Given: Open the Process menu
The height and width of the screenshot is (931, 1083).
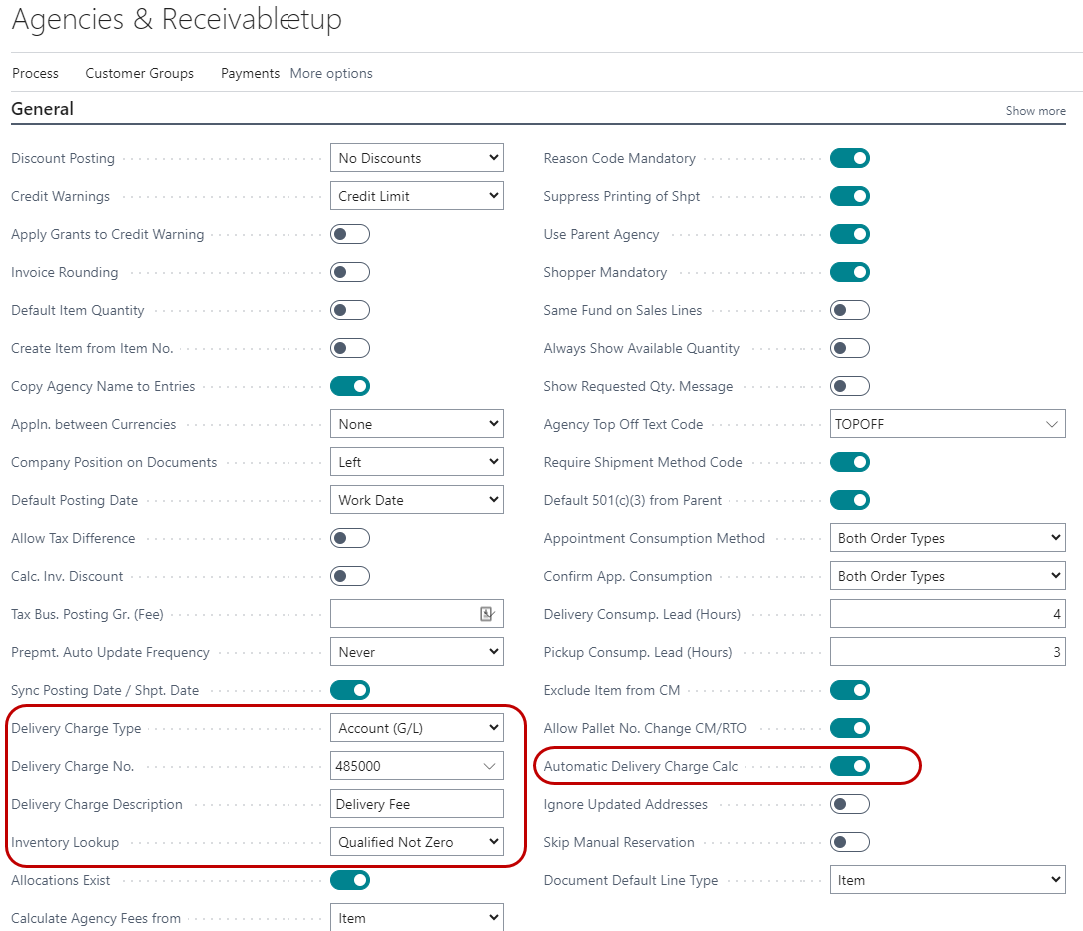Looking at the screenshot, I should coord(35,73).
